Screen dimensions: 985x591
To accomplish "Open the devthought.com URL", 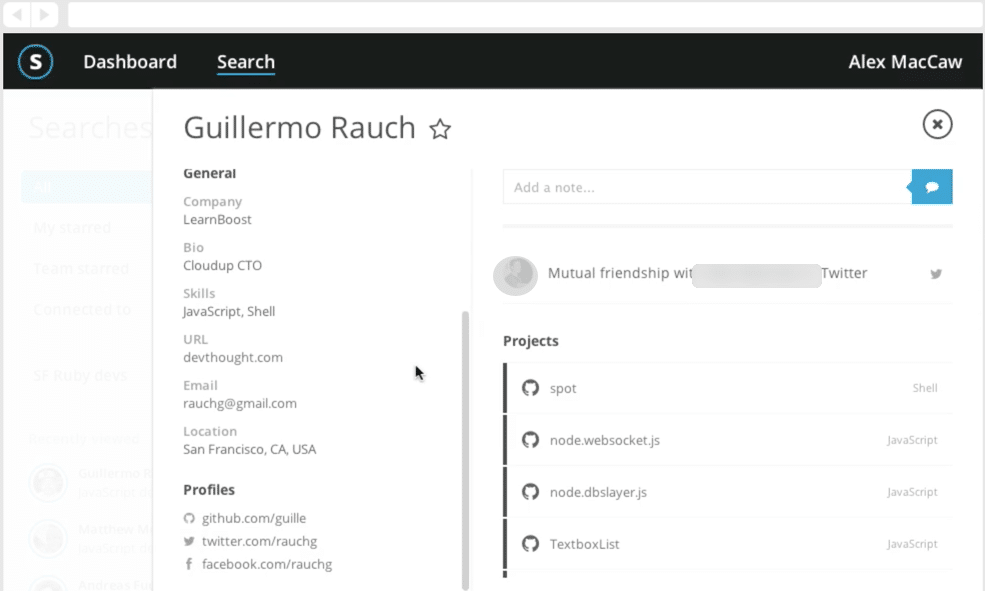I will tap(233, 357).
